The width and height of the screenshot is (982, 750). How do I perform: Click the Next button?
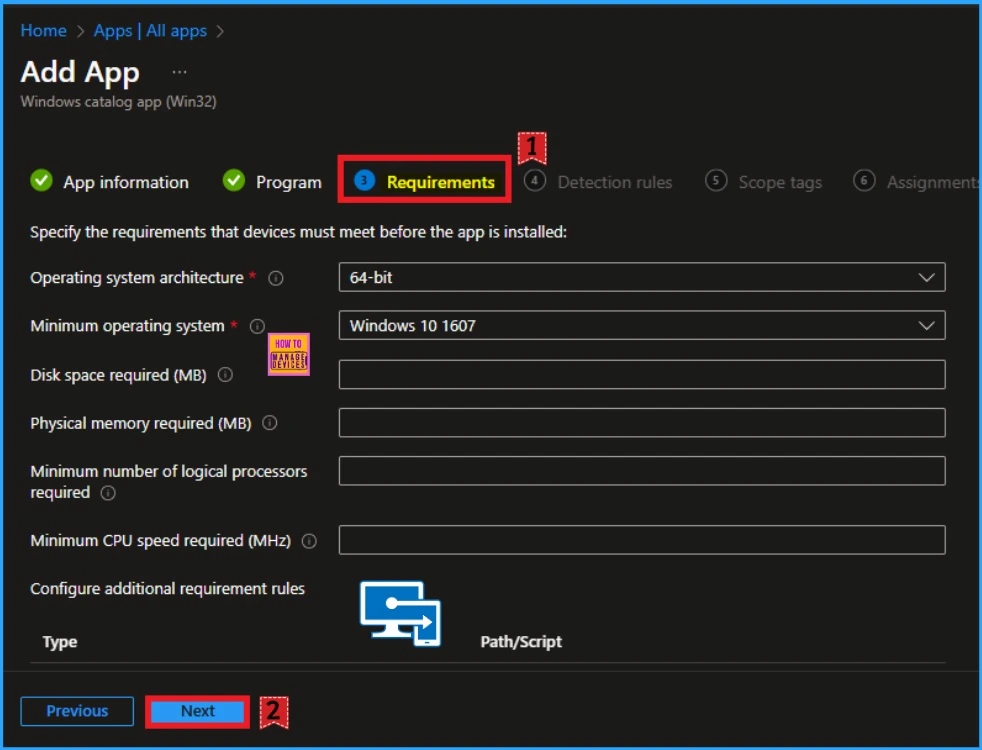(197, 711)
